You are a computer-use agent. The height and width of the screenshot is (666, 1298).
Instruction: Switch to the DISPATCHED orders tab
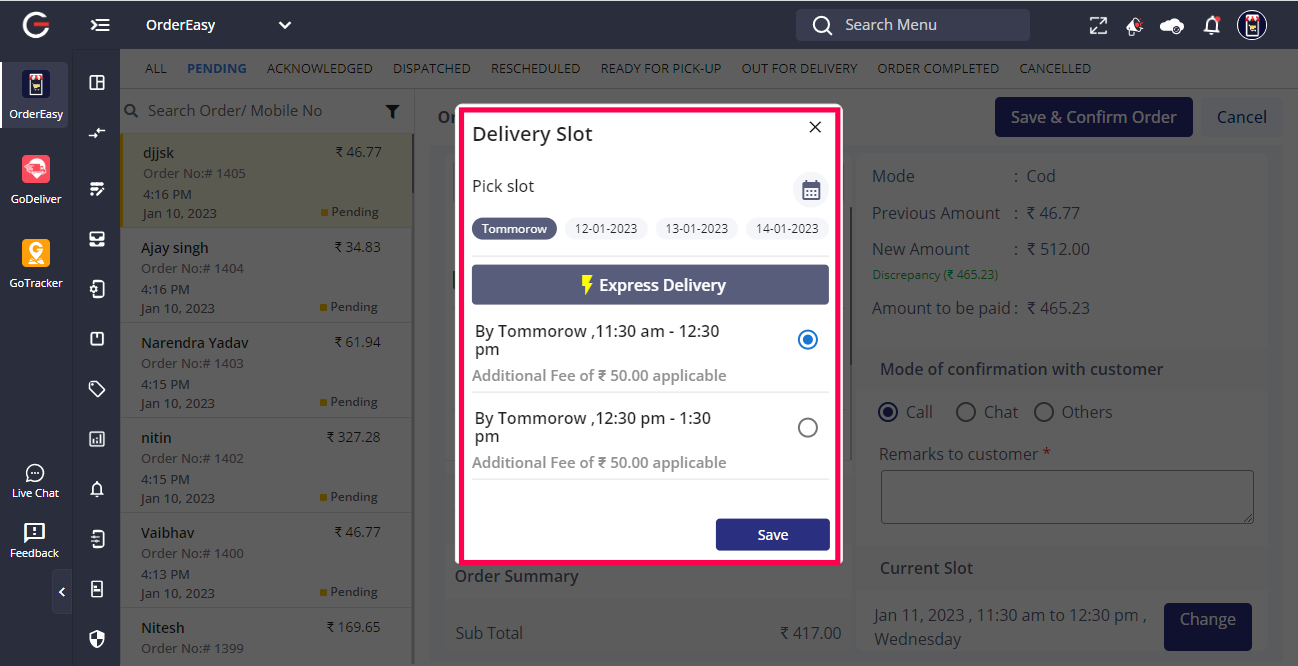pos(431,69)
